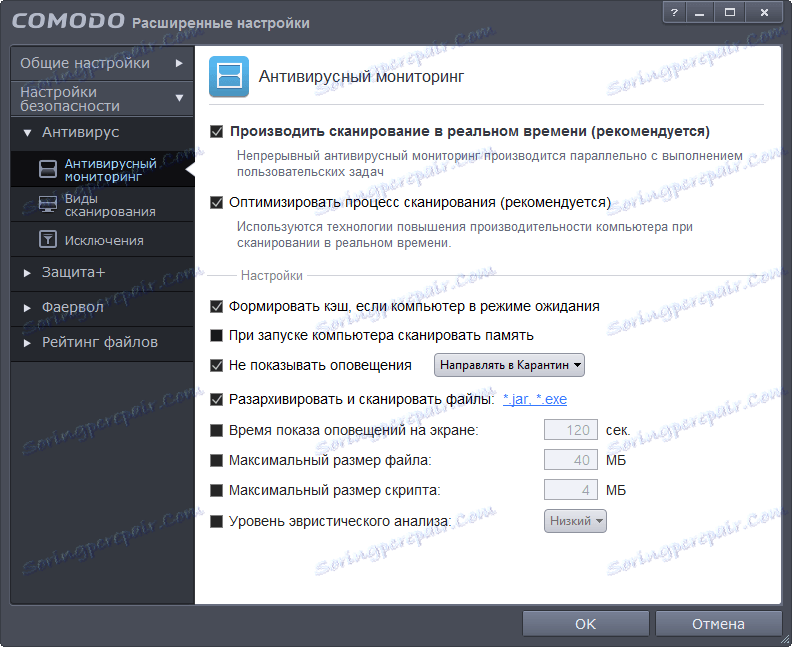Maximize the COMODO settings window
792x647 pixels.
tap(729, 13)
